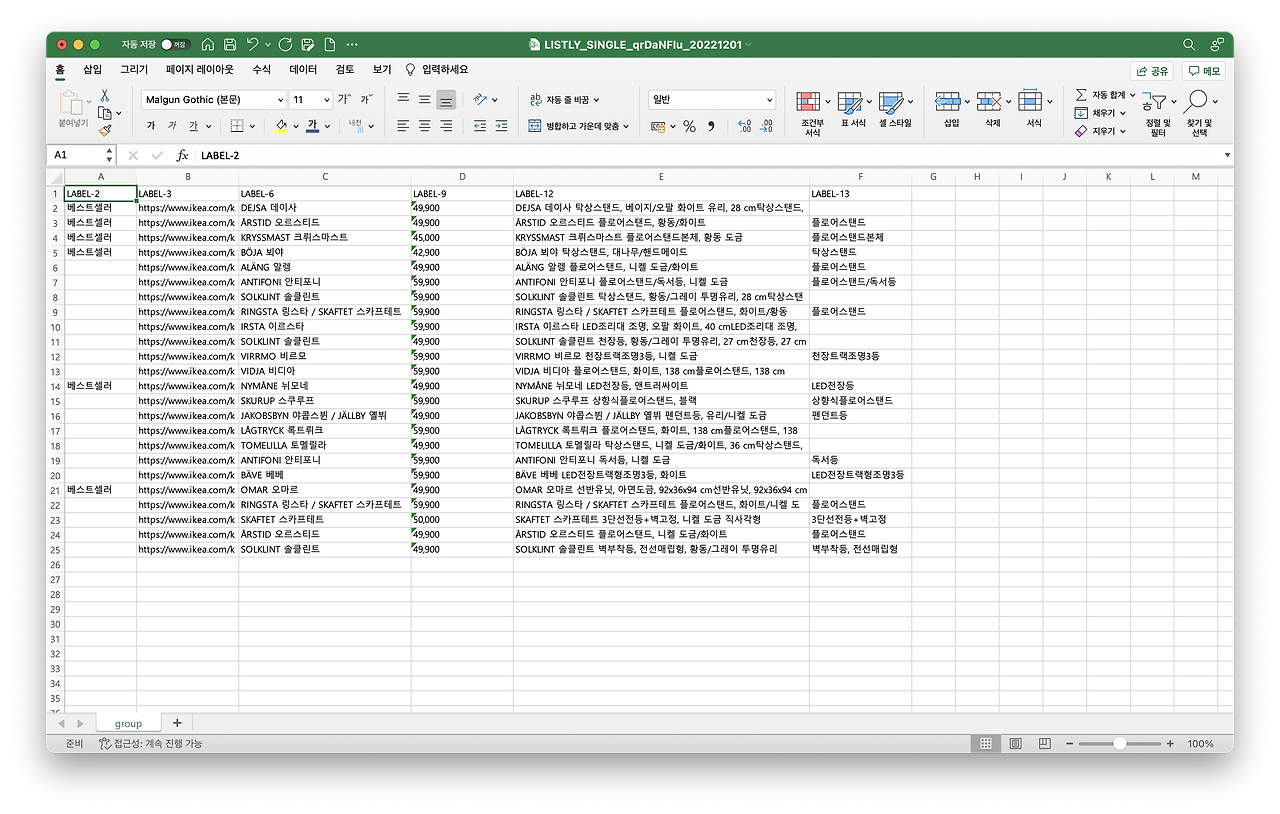Click the Redo circular arrow icon
Screen dimensions: 1280x814
point(285,44)
